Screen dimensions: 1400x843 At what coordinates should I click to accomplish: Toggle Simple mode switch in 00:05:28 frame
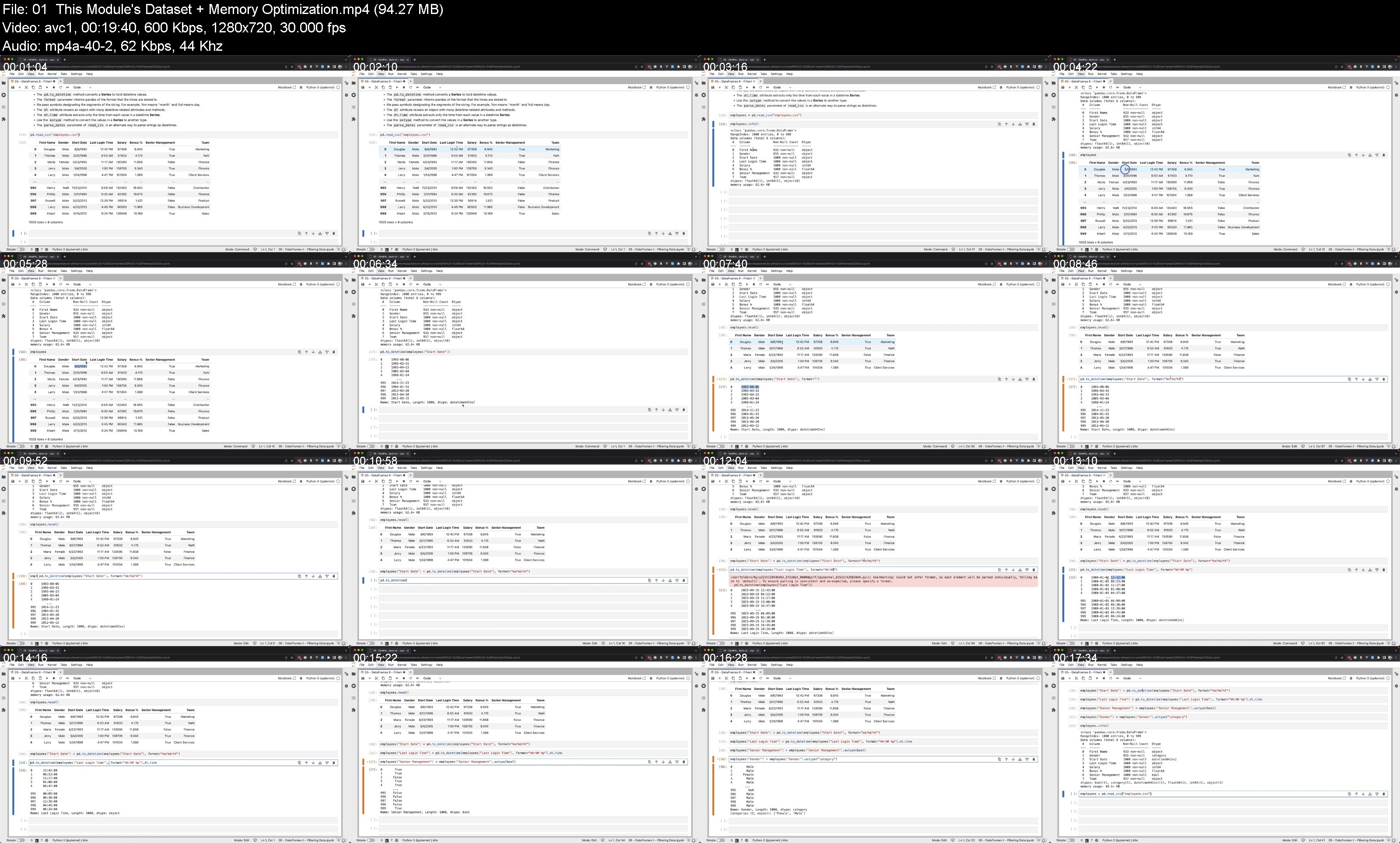tap(21, 446)
